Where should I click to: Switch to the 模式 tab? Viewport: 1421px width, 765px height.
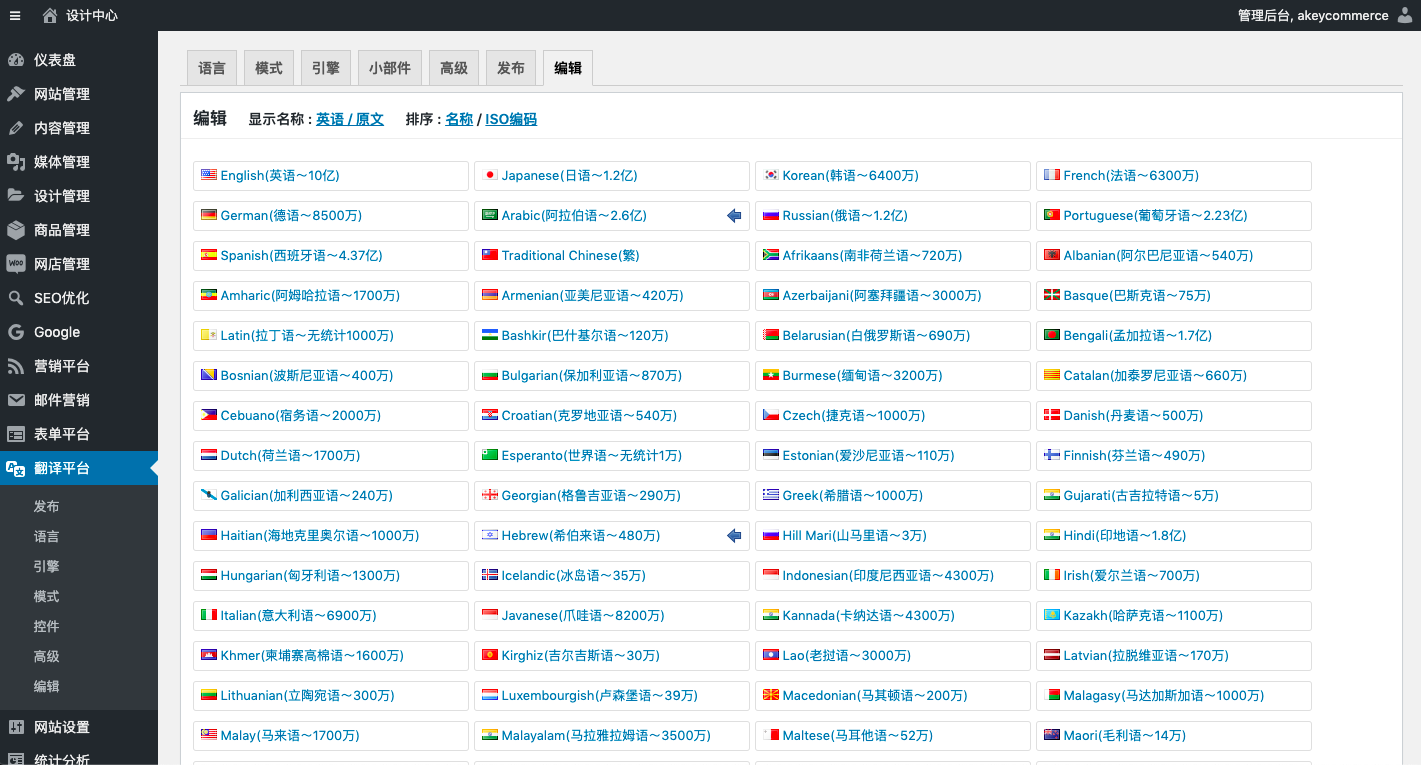tap(269, 68)
